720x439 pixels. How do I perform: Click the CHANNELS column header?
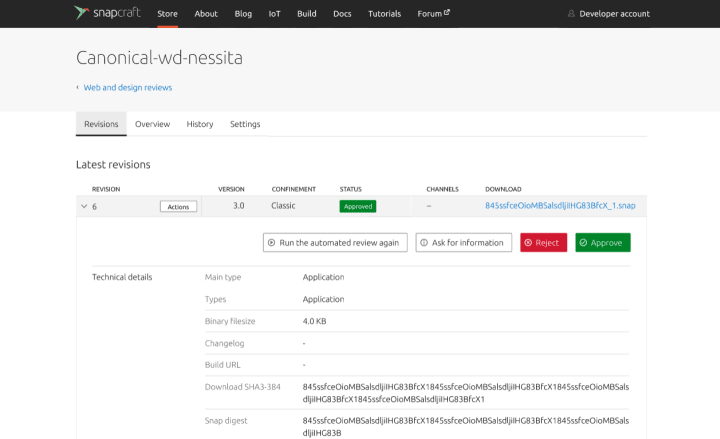coord(442,189)
